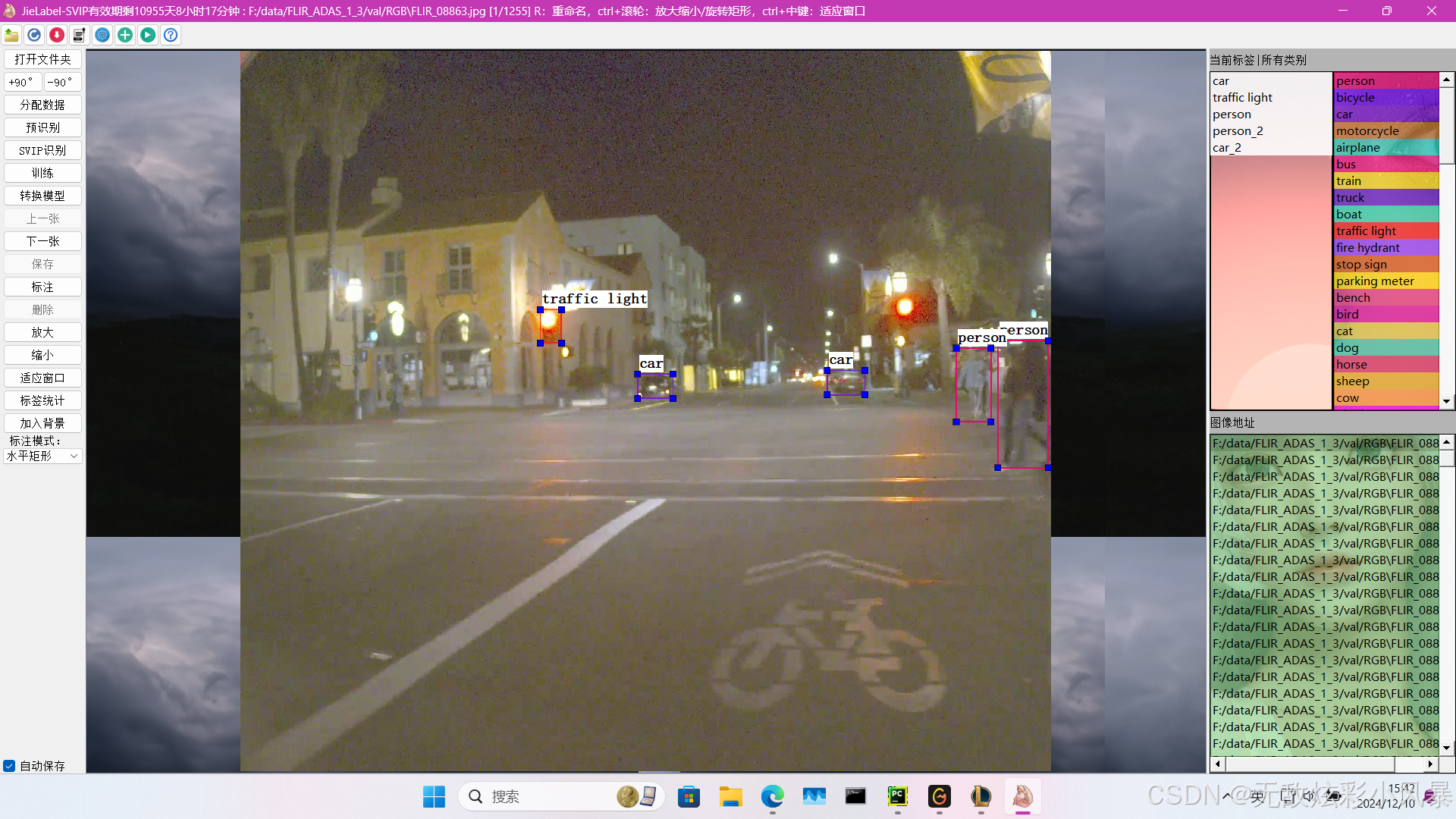Open settings via blue gear icon

(x=102, y=35)
